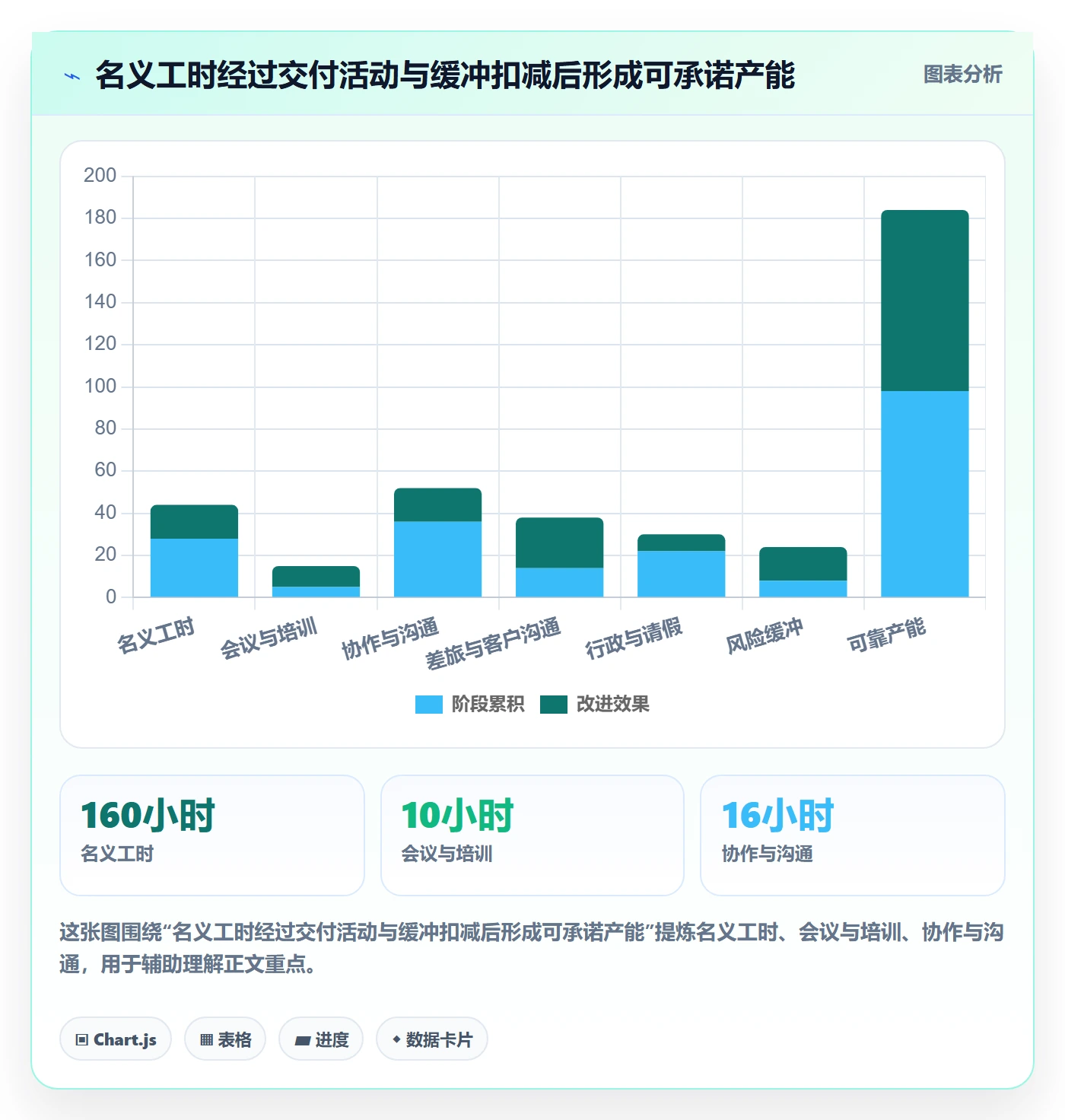Click the 协作与沟通 x-axis label
1065x1120 pixels.
pos(390,639)
